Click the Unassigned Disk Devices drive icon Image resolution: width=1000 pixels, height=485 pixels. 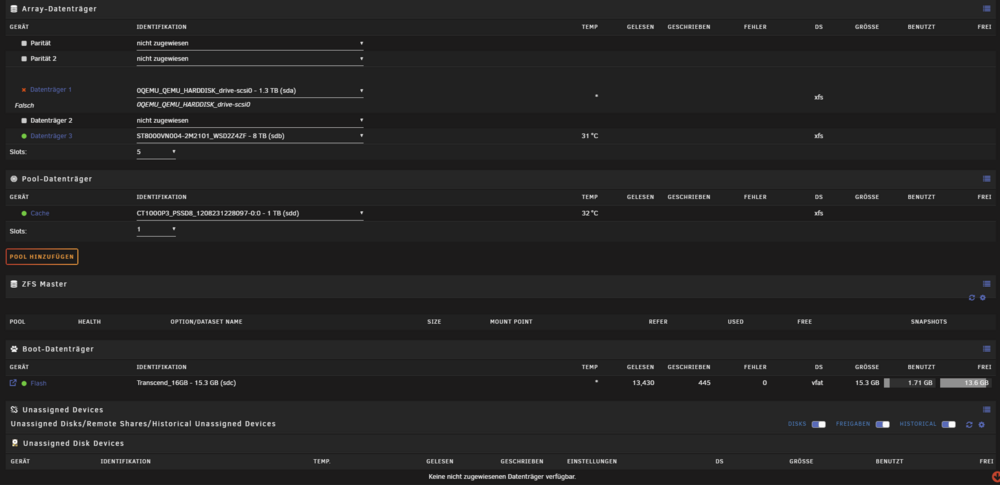coord(15,443)
